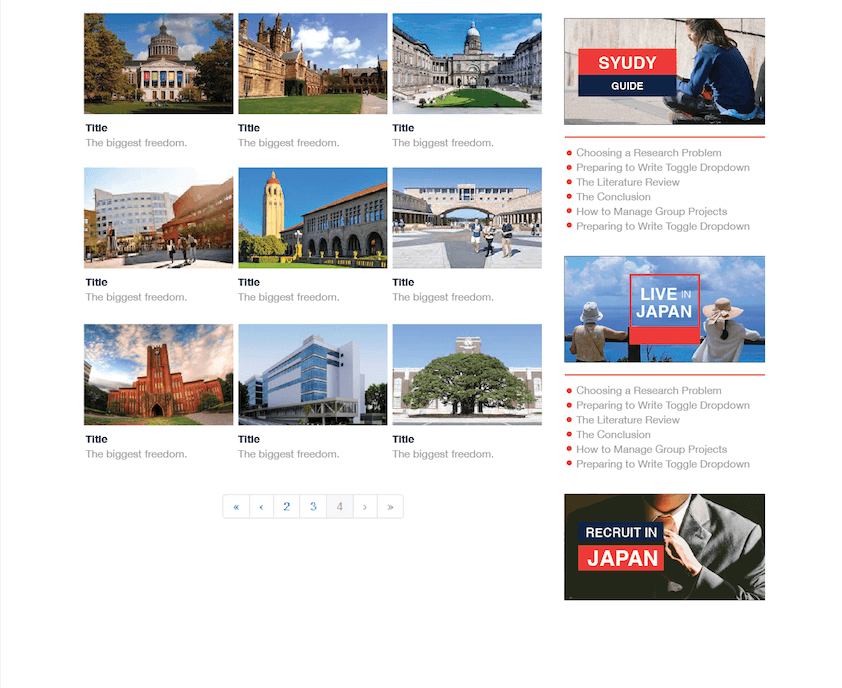This screenshot has height=688, width=842.
Task: Click Title under the large tree photo
Action: click(403, 439)
